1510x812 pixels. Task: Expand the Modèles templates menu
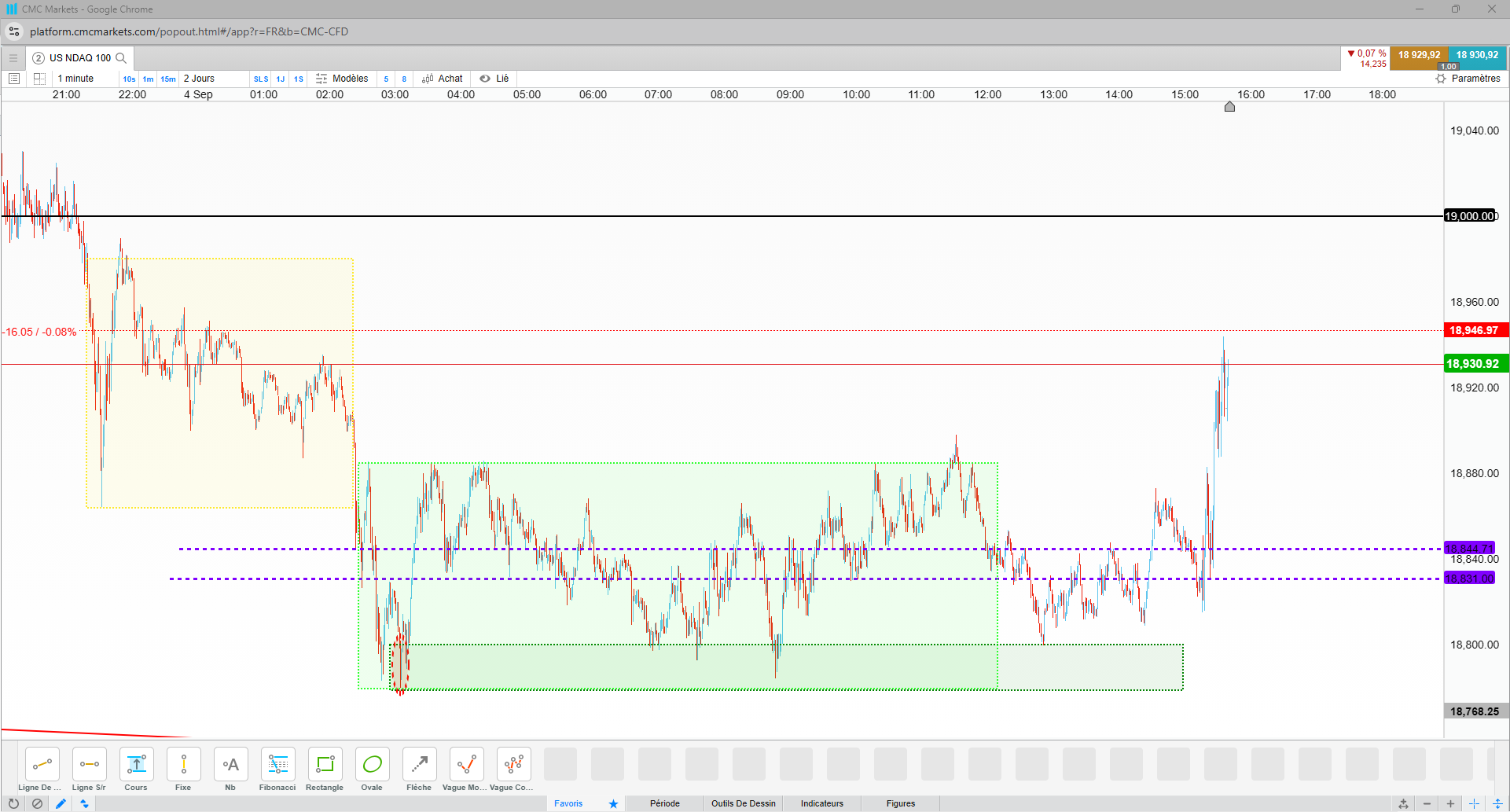click(342, 79)
